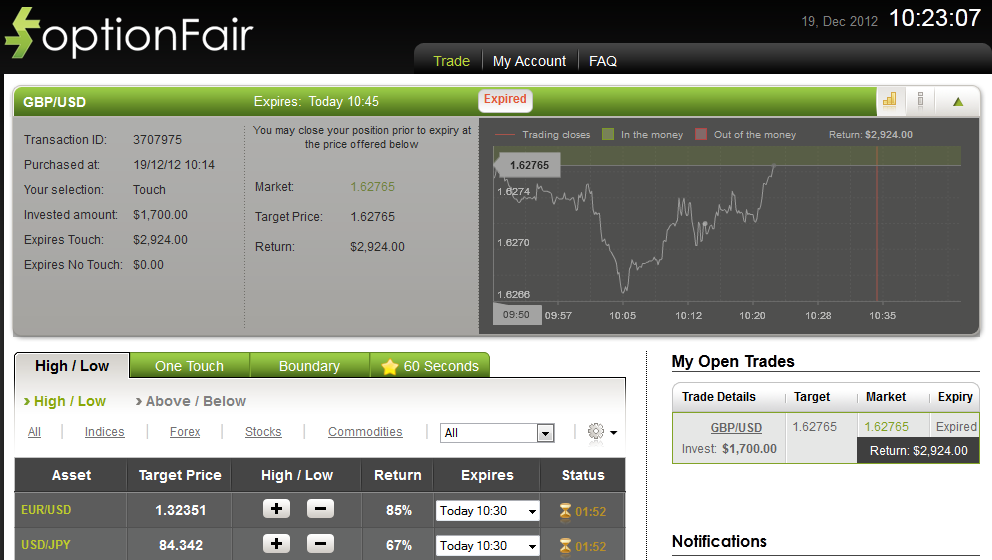
Task: Collapse the GBP/USD trade panel with the arrow
Action: pyautogui.click(x=958, y=101)
